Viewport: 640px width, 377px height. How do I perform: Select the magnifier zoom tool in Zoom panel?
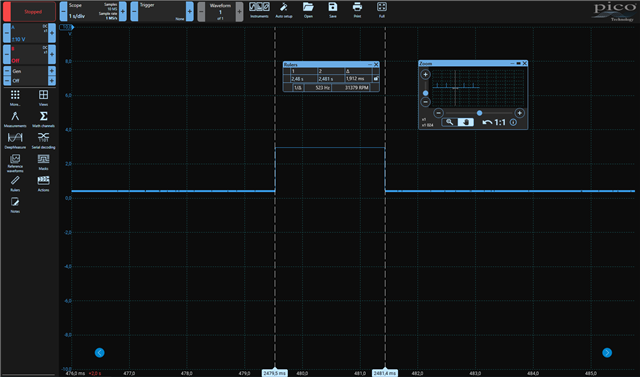[x=449, y=122]
